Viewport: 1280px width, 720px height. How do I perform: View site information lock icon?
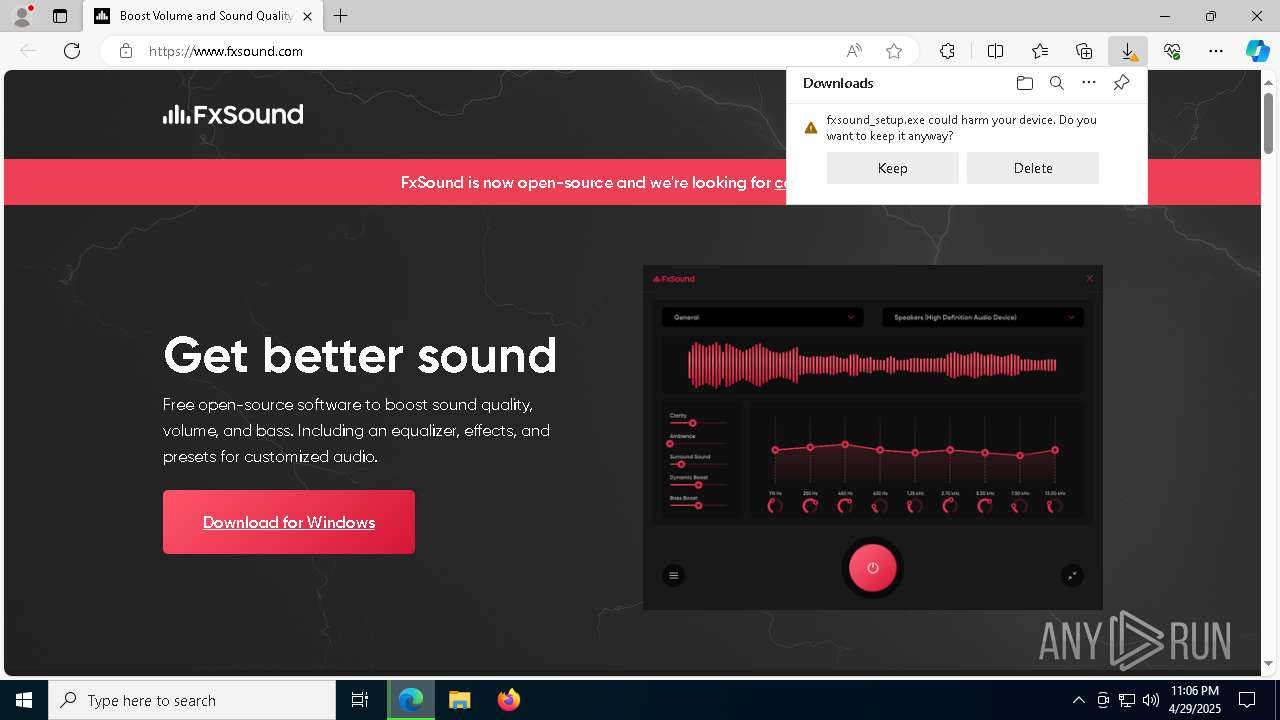pos(126,51)
